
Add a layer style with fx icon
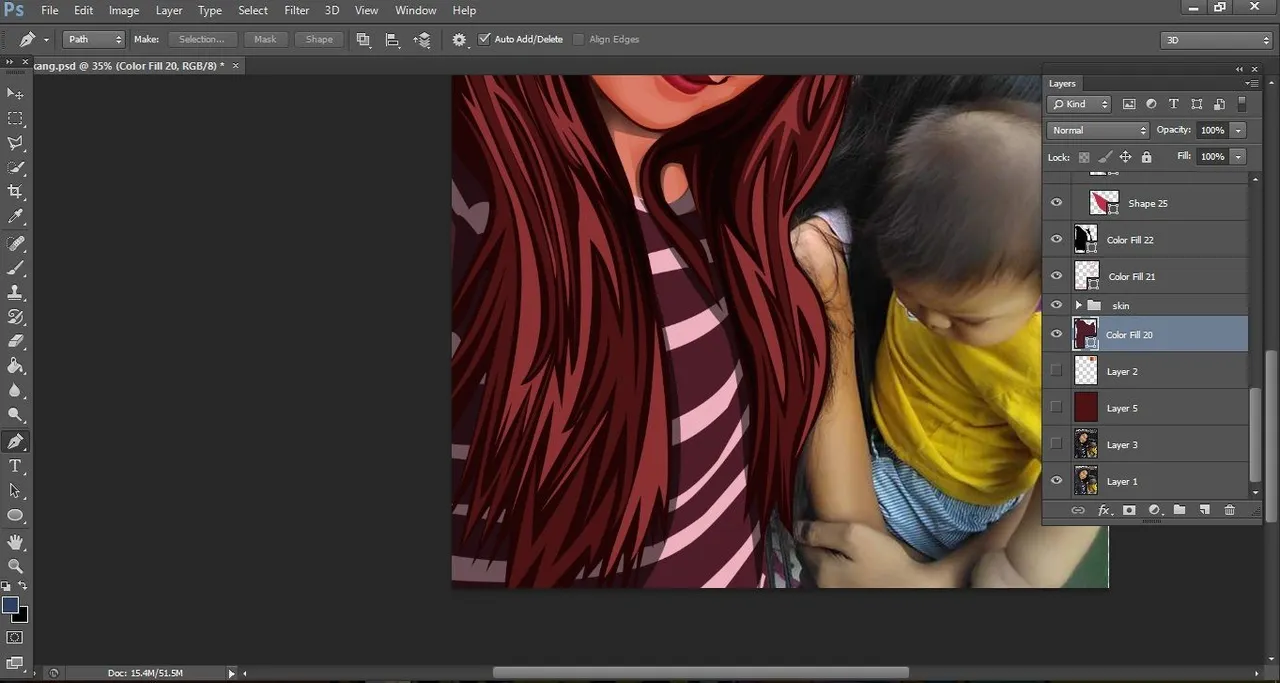1104,510
